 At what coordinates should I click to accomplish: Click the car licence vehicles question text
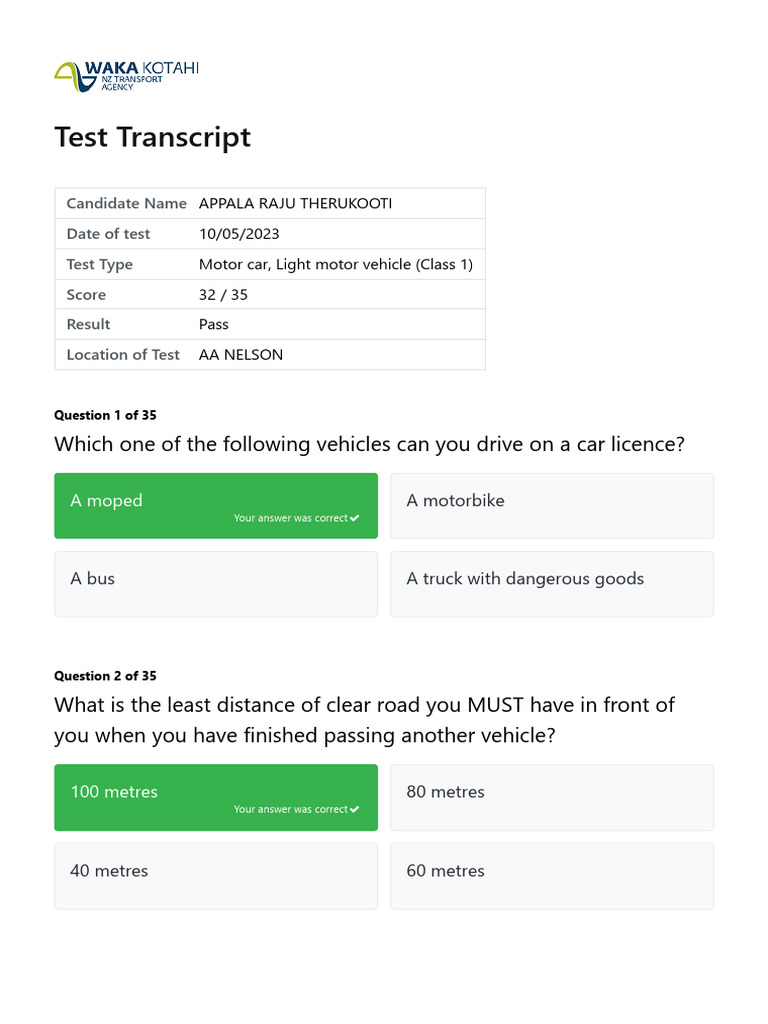click(x=369, y=444)
